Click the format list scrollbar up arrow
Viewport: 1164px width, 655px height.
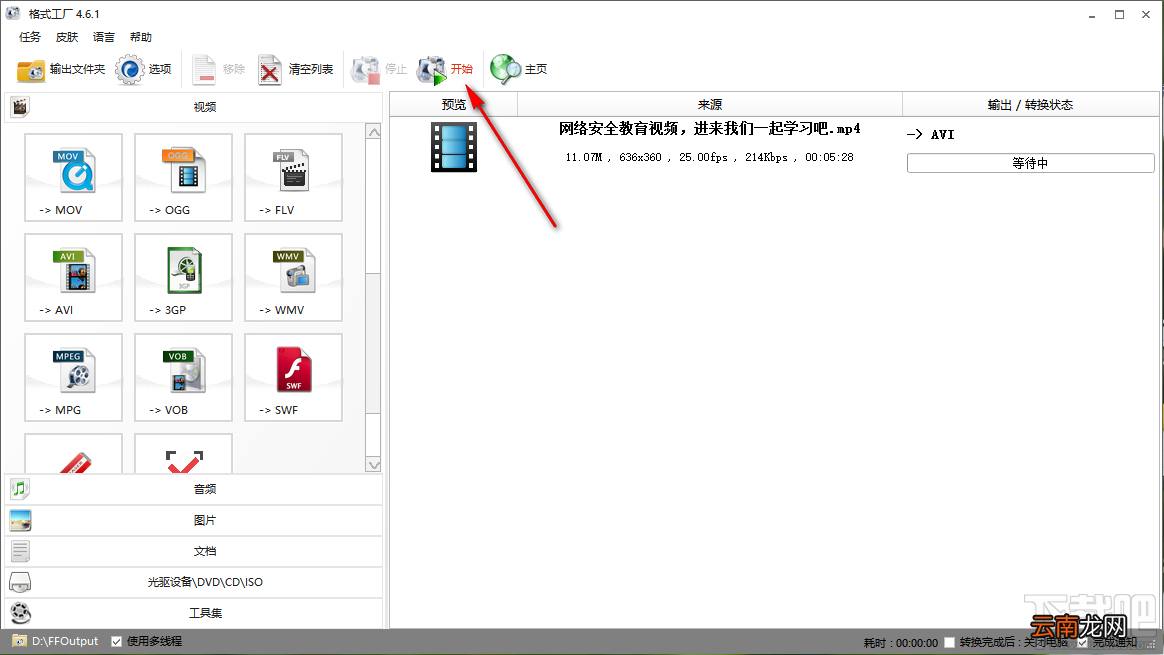(373, 132)
